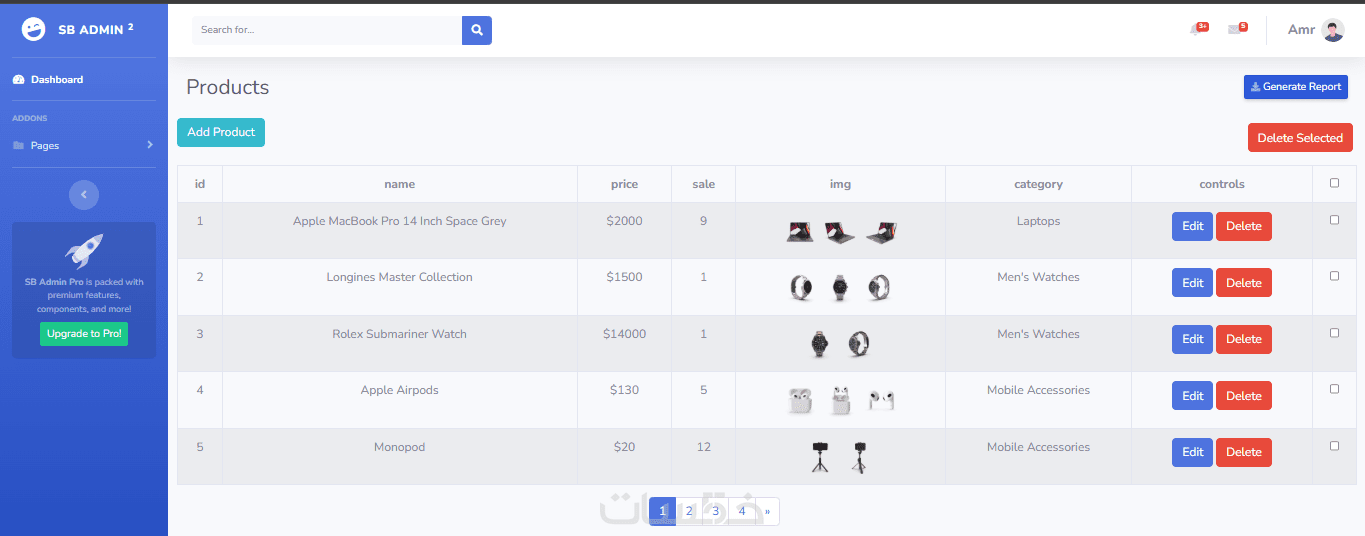Click the next page » arrow
This screenshot has height=536, width=1365.
point(767,511)
